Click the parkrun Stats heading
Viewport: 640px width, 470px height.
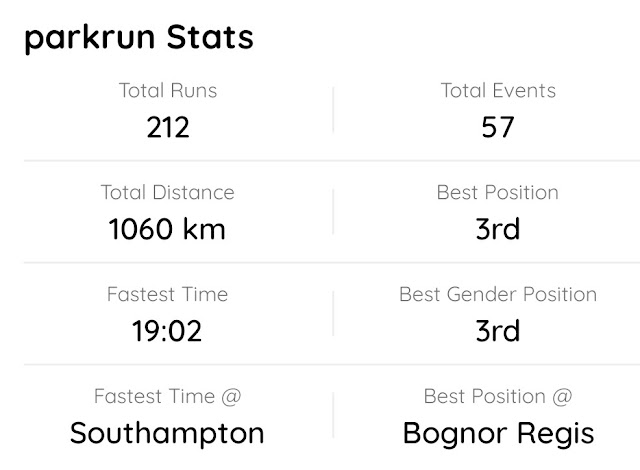click(x=139, y=38)
